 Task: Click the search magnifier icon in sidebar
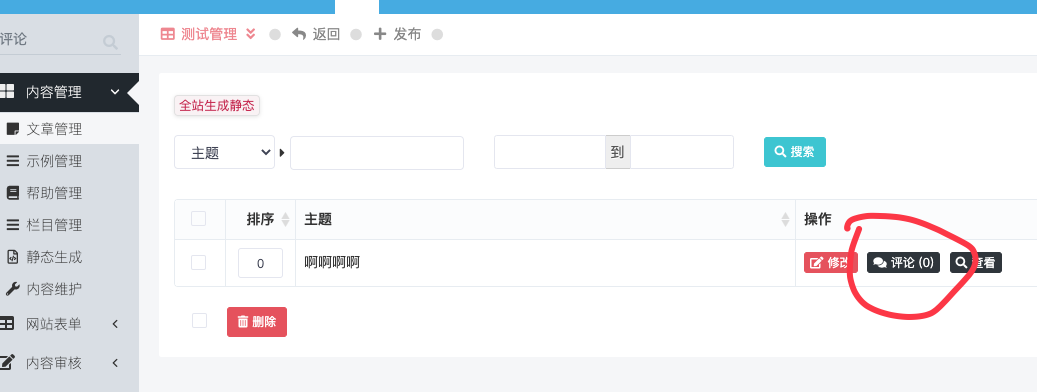click(110, 43)
